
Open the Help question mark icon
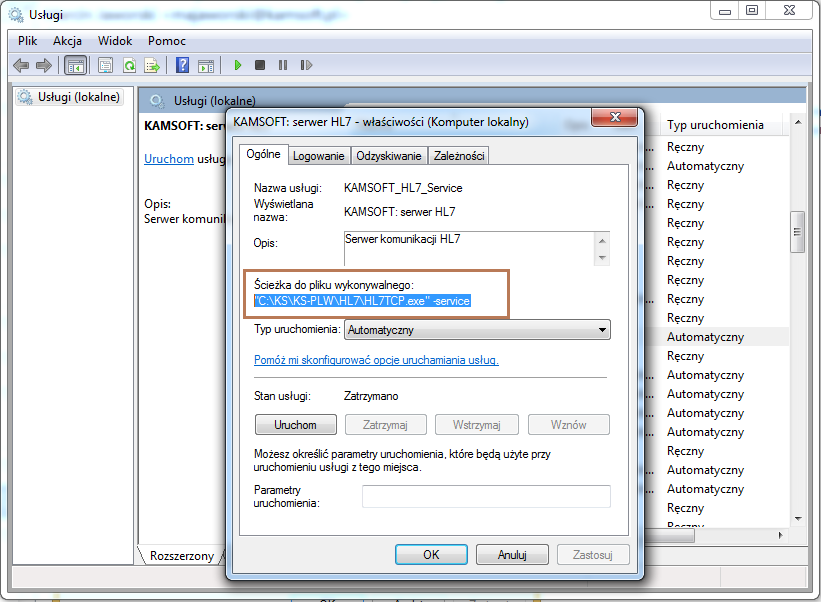click(x=182, y=65)
